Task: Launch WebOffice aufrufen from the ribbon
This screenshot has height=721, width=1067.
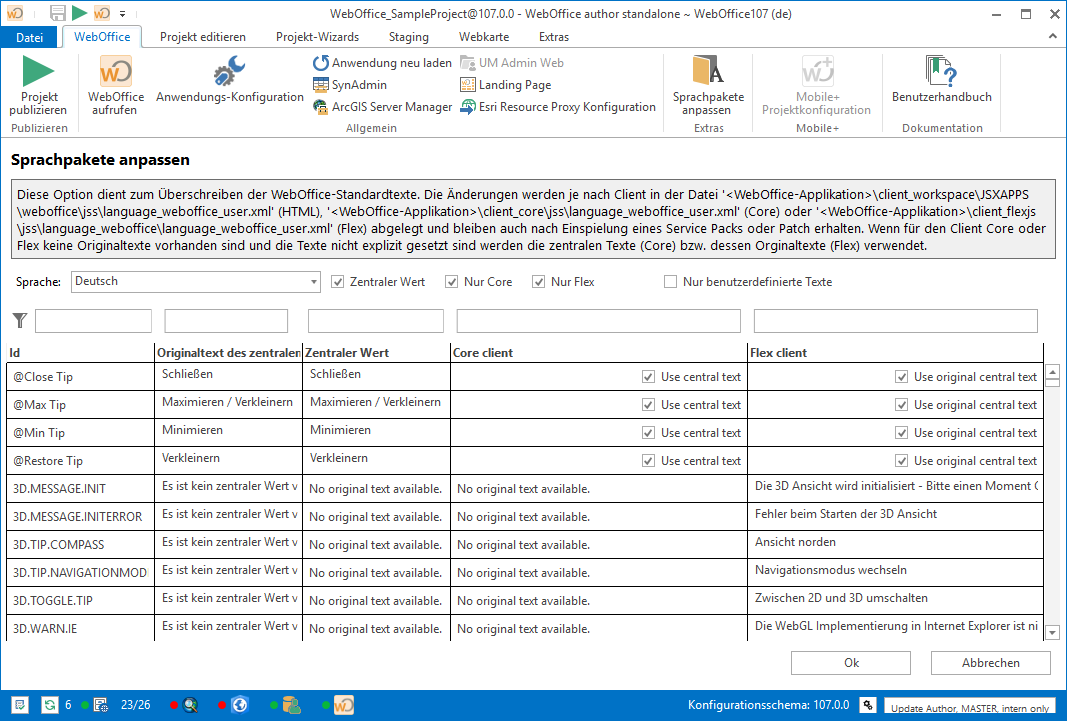Action: point(116,73)
